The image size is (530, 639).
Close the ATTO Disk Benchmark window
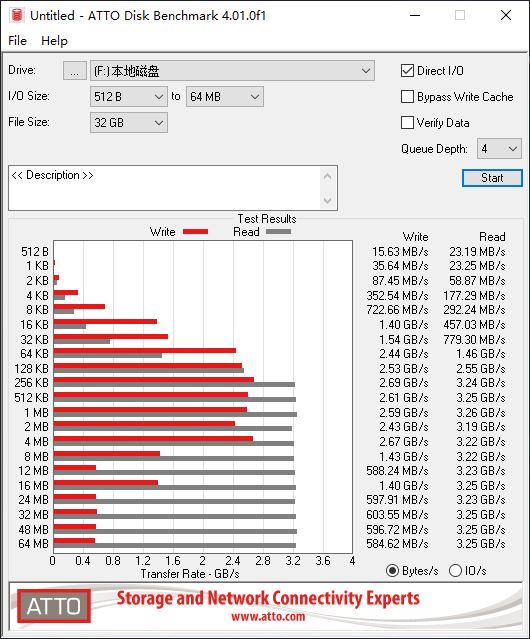506,15
